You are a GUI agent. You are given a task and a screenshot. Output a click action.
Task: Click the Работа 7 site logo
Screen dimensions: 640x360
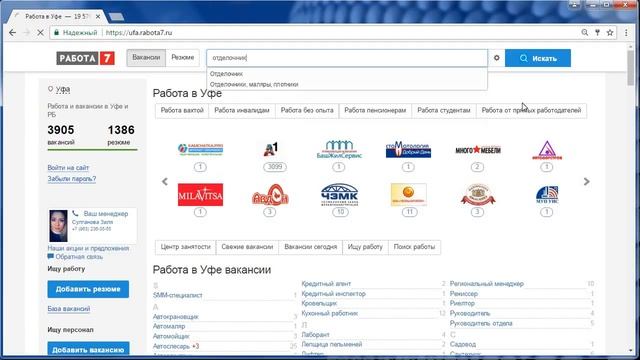coord(85,58)
